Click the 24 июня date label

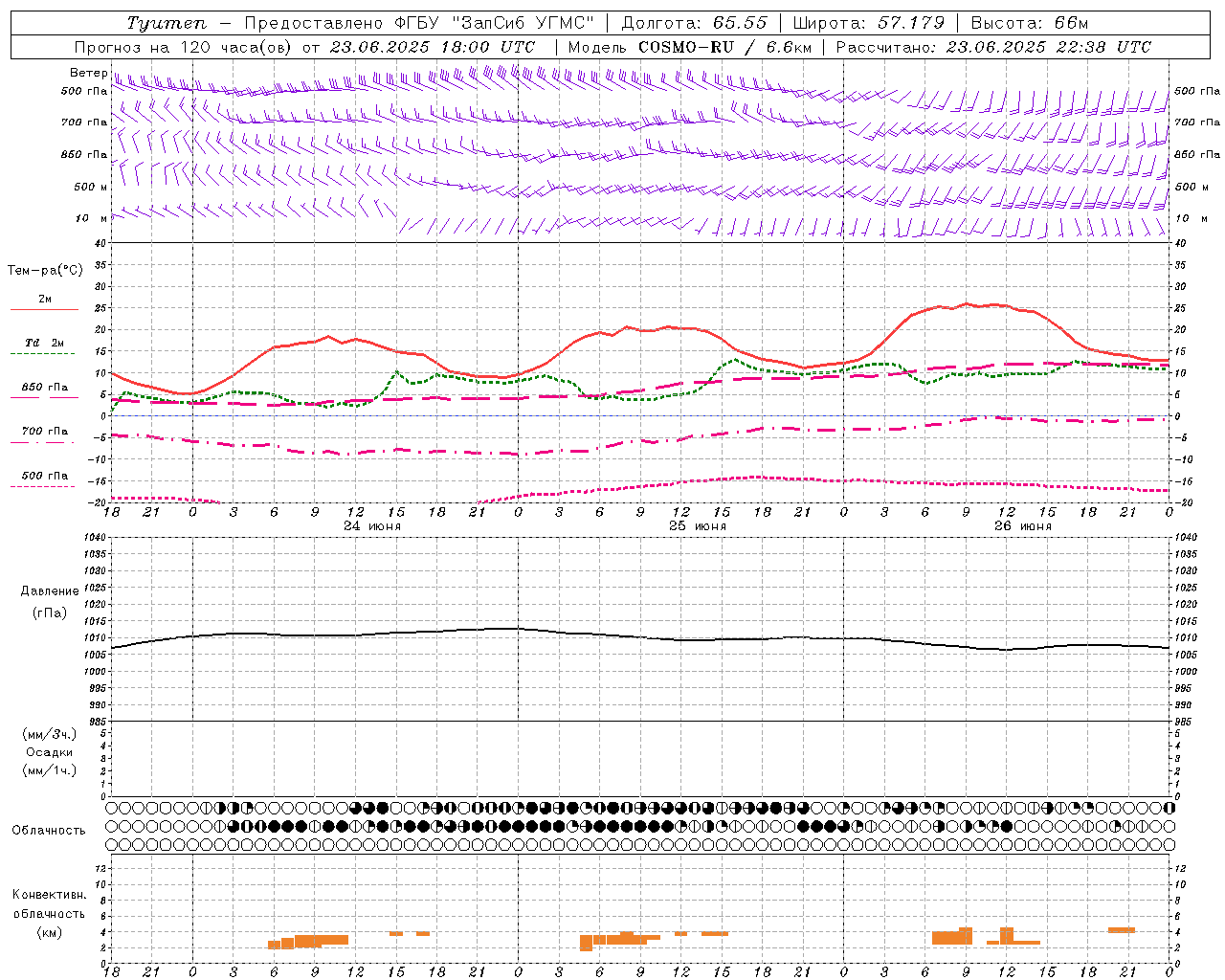click(372, 526)
